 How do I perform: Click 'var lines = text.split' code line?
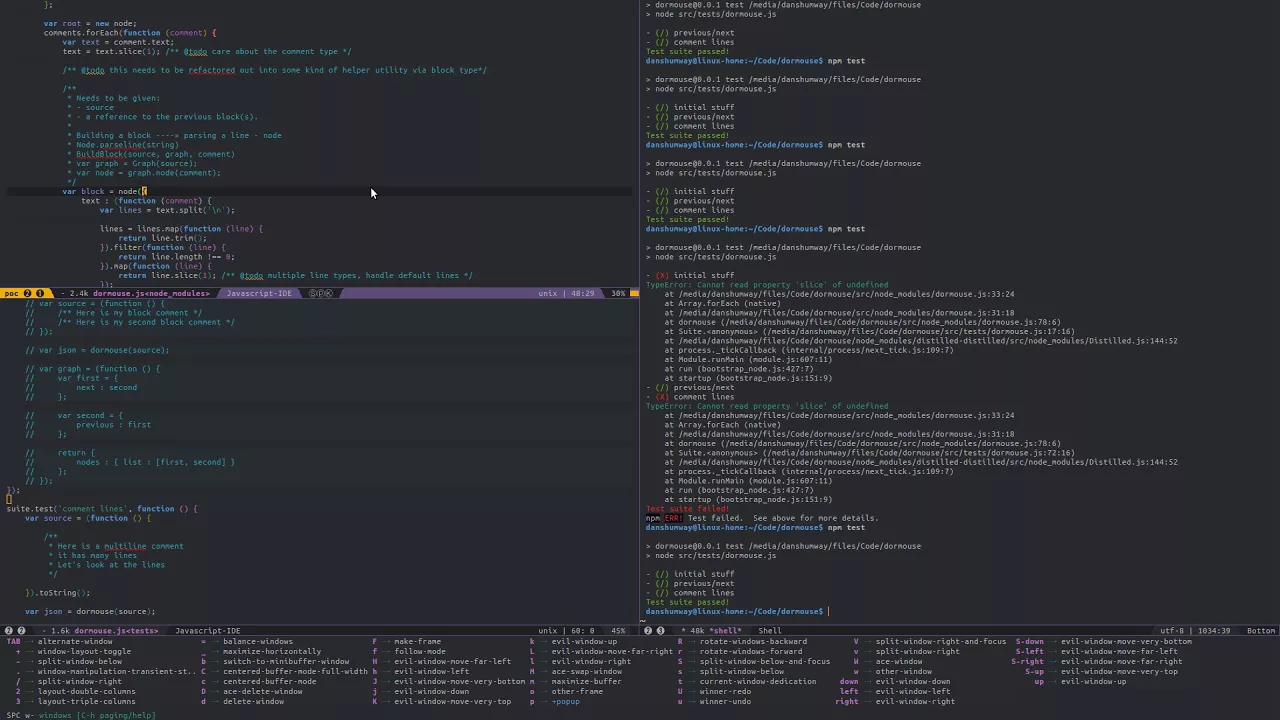pos(167,210)
